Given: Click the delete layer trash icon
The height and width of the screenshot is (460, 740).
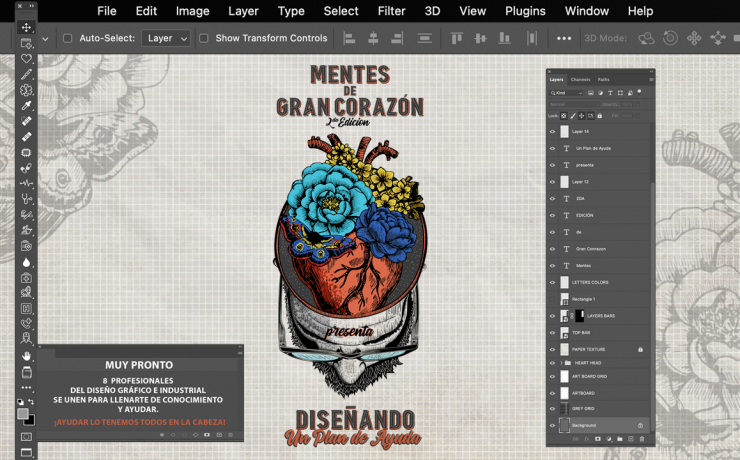Looking at the screenshot, I should pyautogui.click(x=642, y=439).
